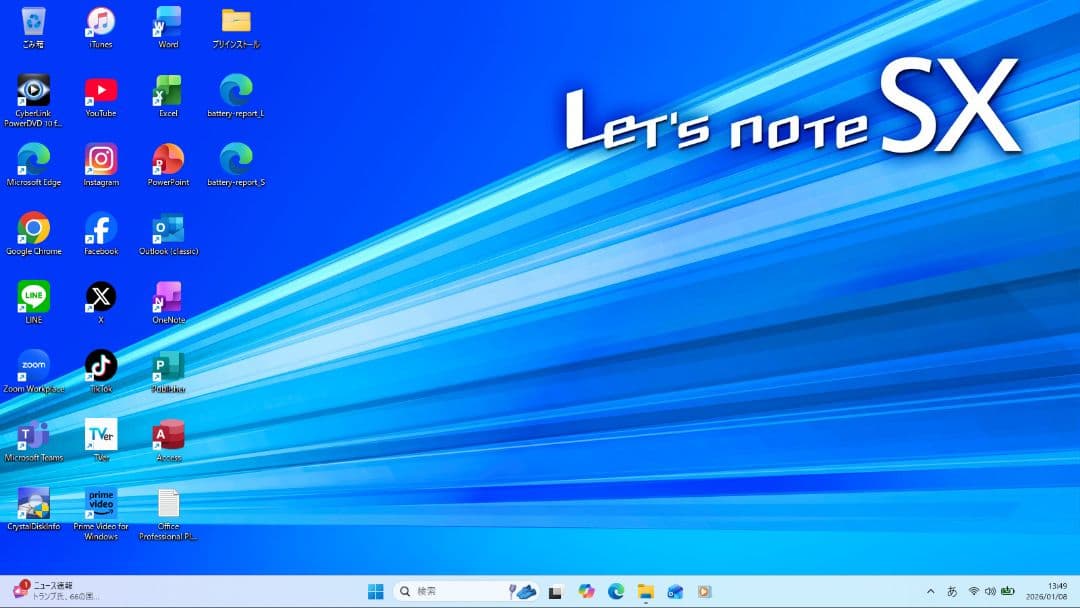Select the Prime Video for Windows icon
This screenshot has width=1080, height=608.
tap(101, 504)
